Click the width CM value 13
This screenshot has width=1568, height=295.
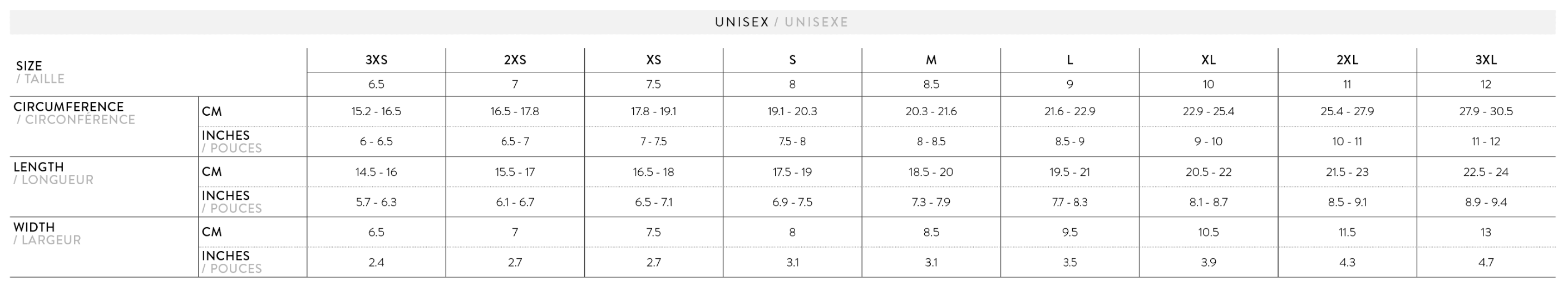tap(1486, 232)
